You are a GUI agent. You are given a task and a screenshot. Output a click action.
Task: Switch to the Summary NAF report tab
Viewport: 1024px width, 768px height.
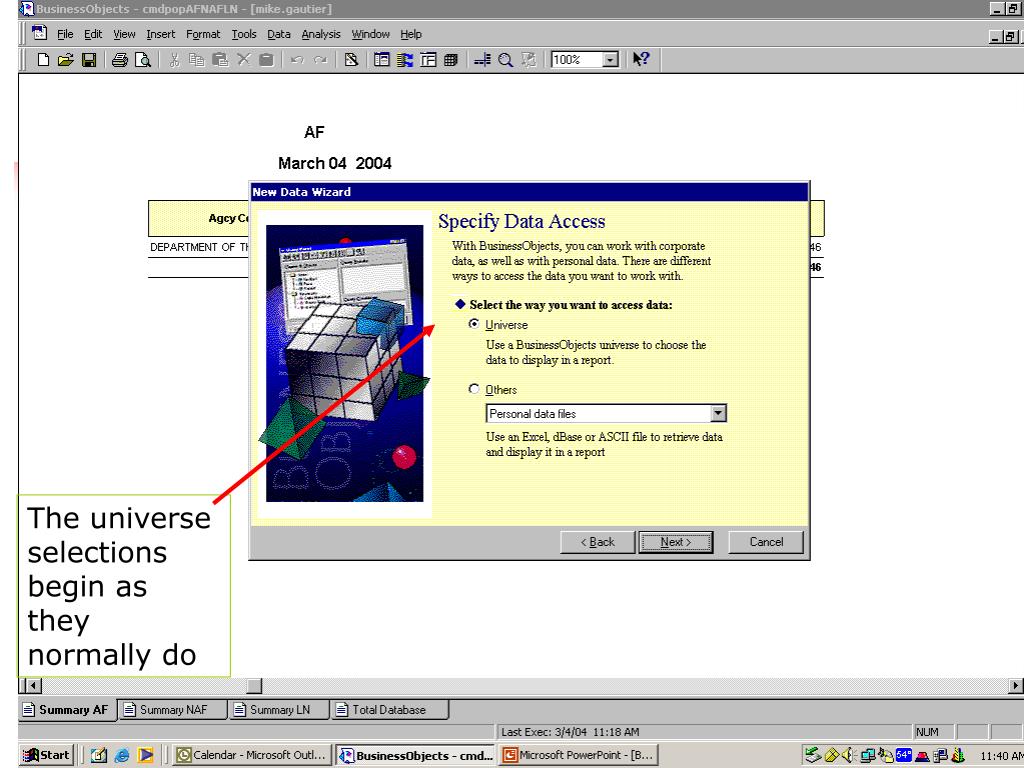pos(173,710)
